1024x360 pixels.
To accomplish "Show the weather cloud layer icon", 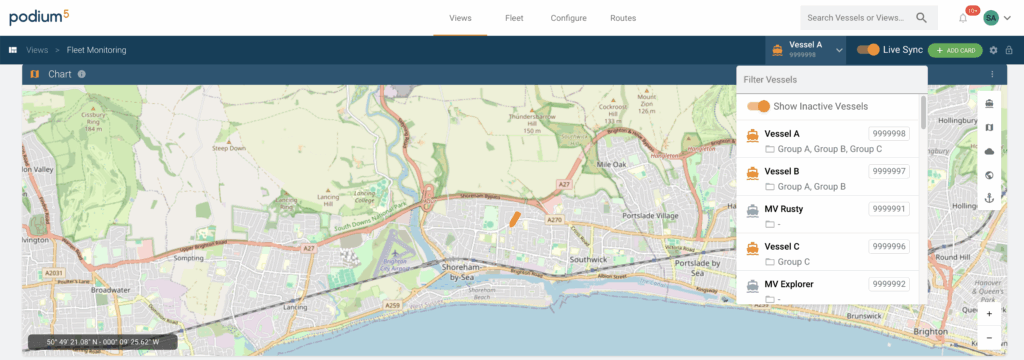I will click(989, 151).
